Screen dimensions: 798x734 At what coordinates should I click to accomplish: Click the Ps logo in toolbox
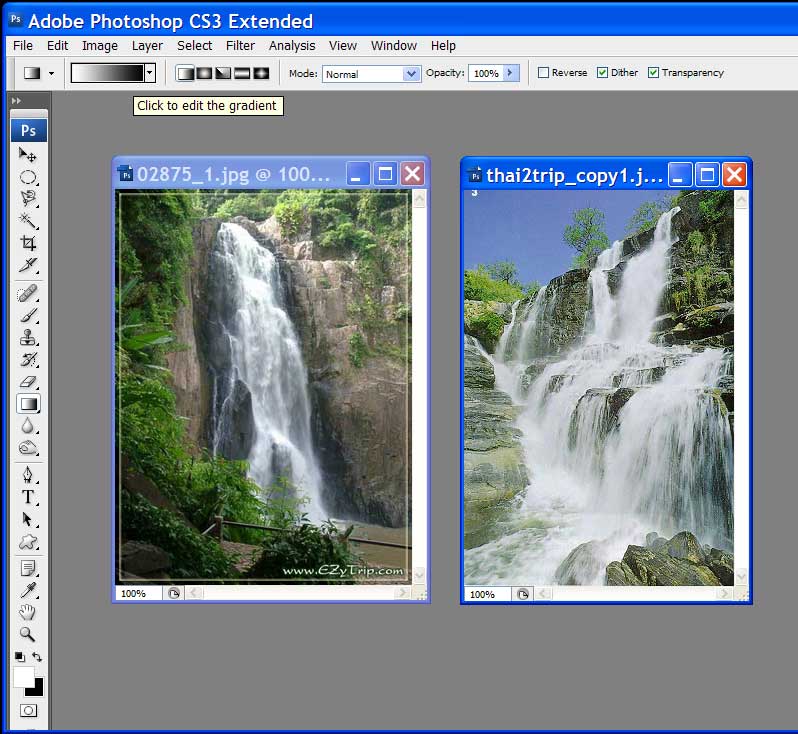(28, 131)
